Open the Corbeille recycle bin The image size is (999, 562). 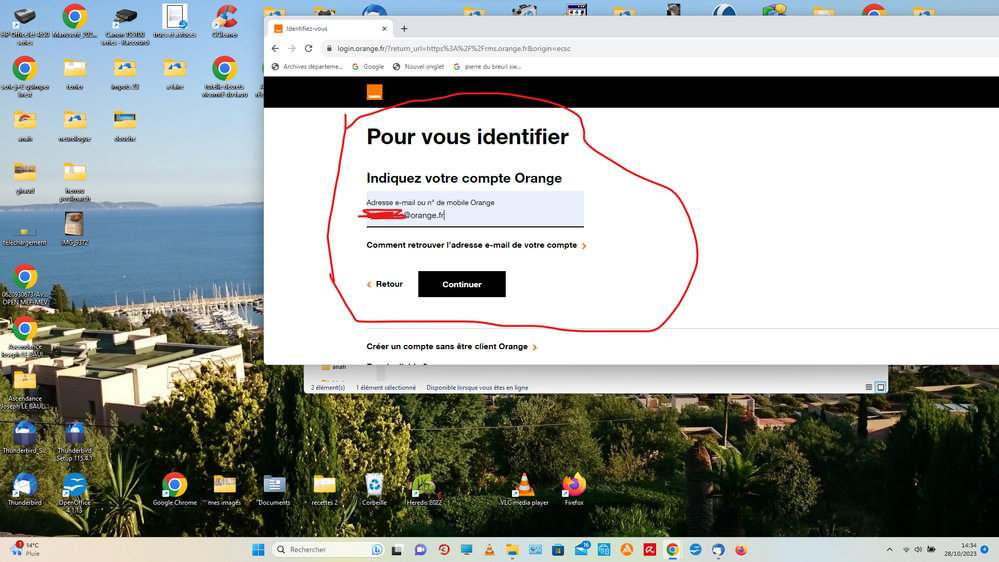pyautogui.click(x=374, y=486)
